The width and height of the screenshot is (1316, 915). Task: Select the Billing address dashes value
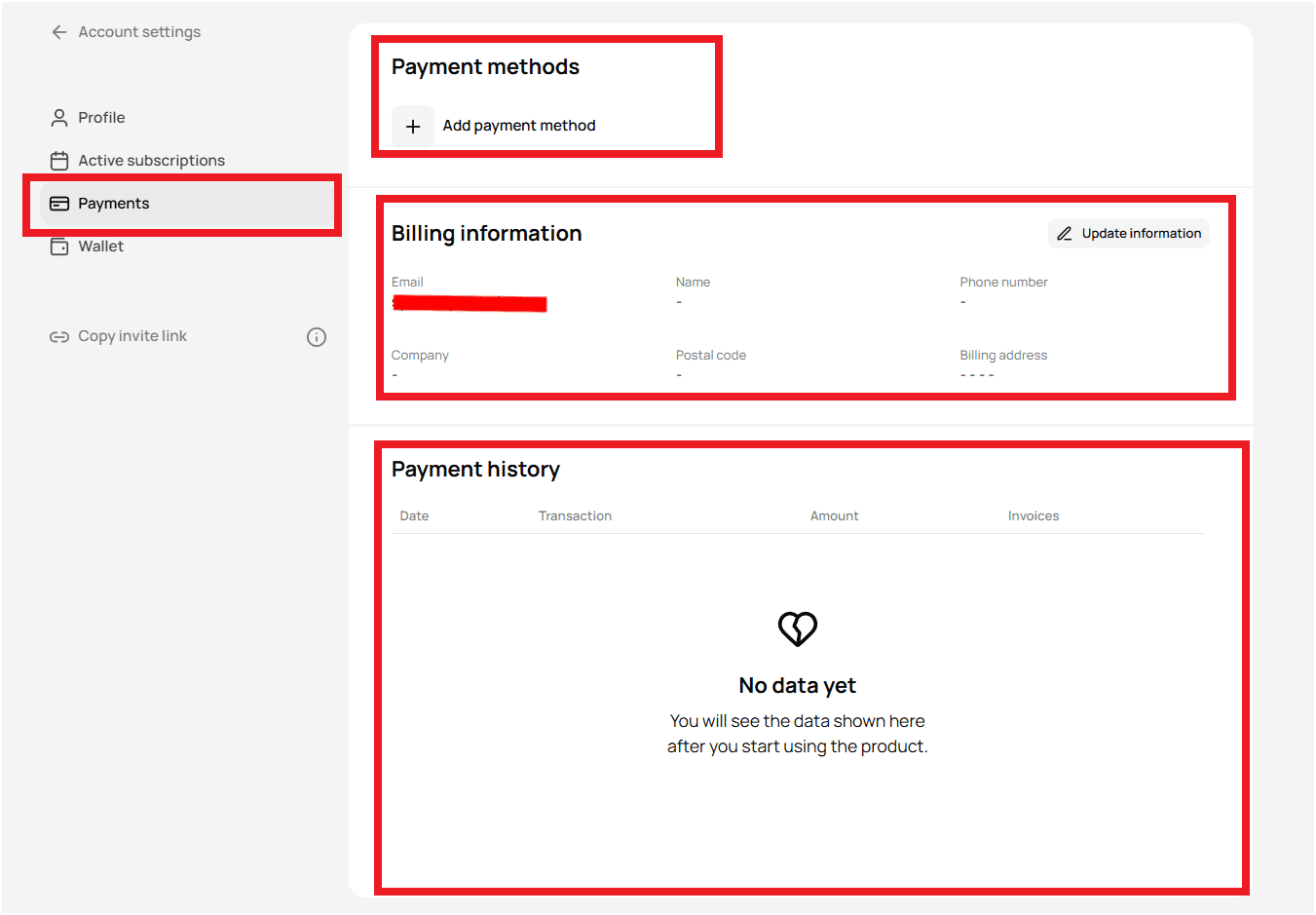pos(977,373)
